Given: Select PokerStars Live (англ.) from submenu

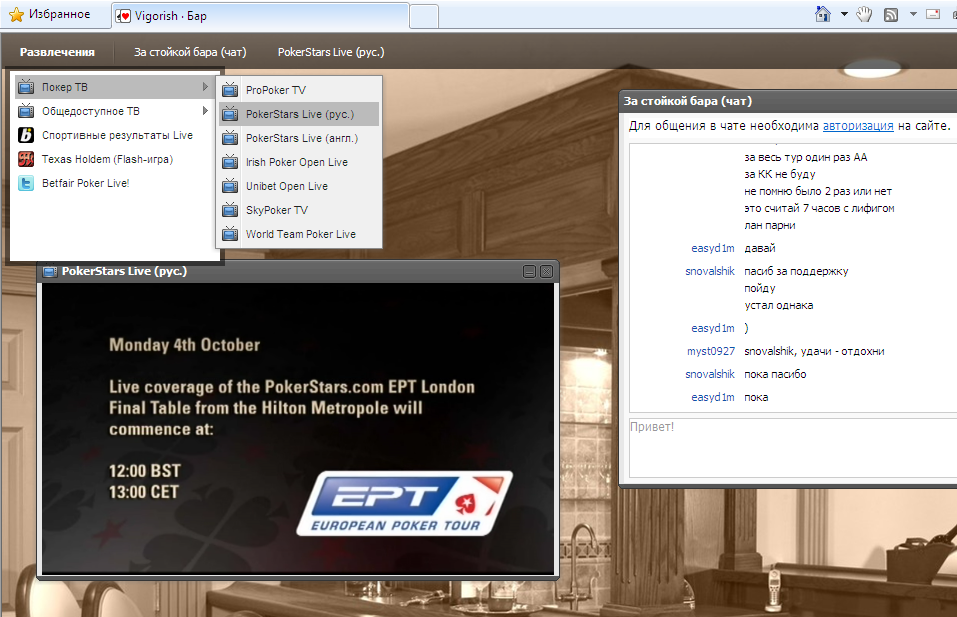Looking at the screenshot, I should [x=300, y=138].
